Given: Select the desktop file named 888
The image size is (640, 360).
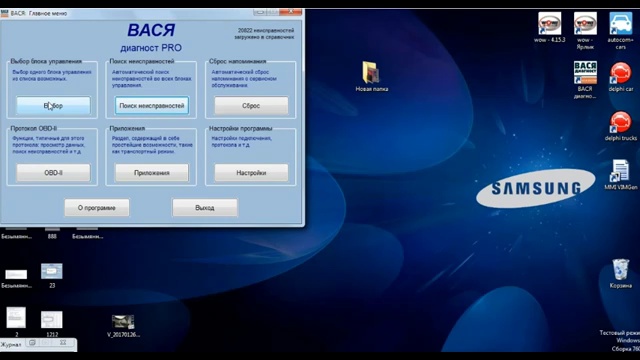Looking at the screenshot, I should pos(52,233).
